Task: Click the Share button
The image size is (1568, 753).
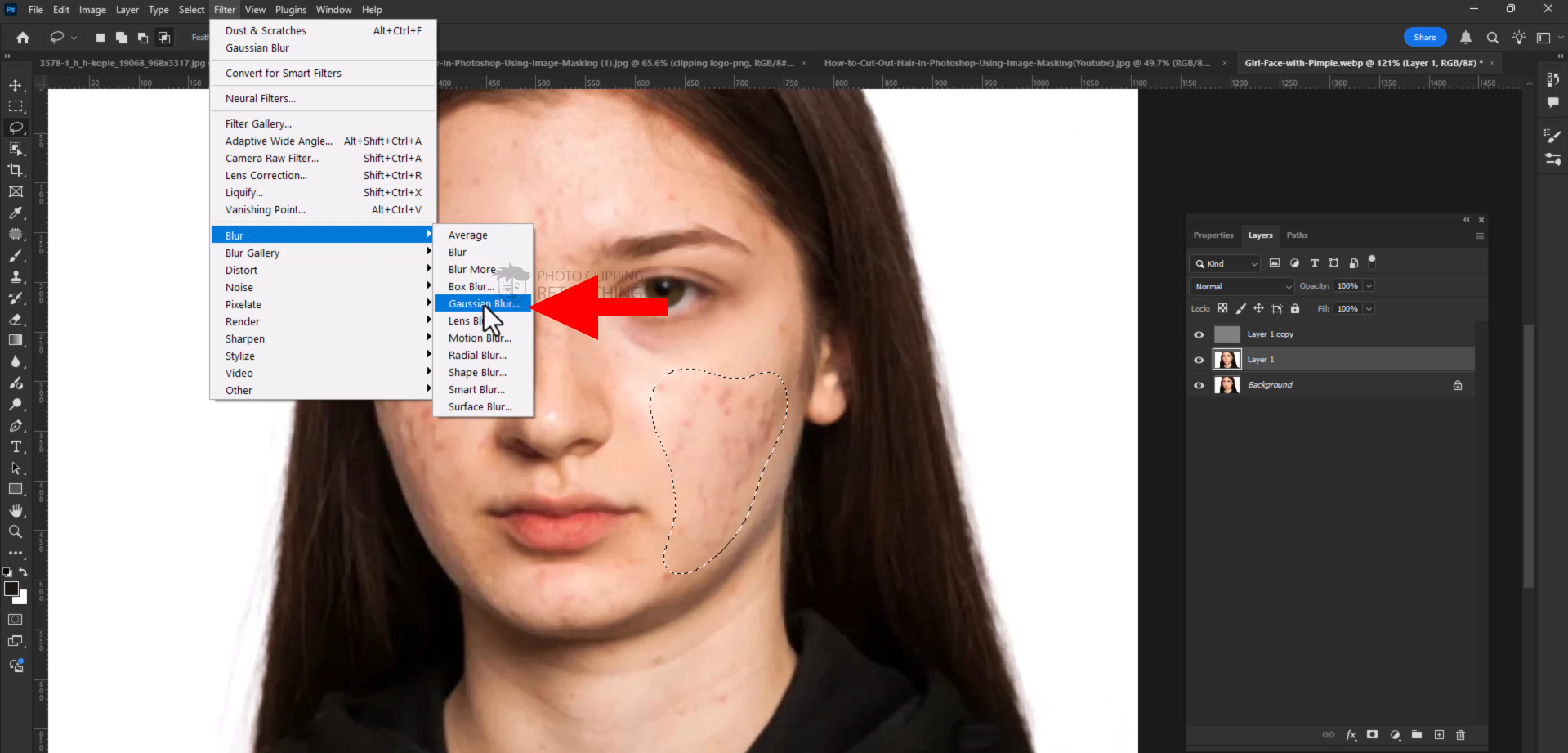Action: click(x=1425, y=37)
